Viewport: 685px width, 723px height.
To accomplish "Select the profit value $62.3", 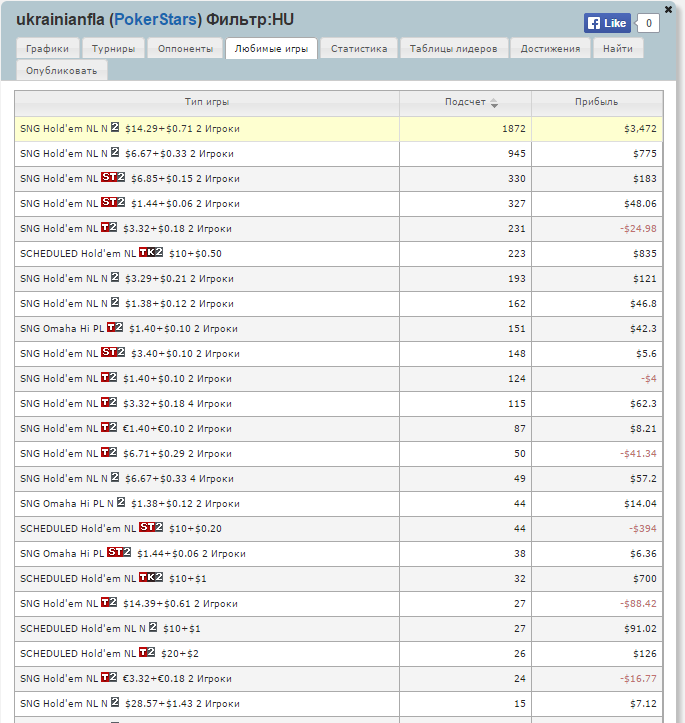I will click(x=644, y=403).
